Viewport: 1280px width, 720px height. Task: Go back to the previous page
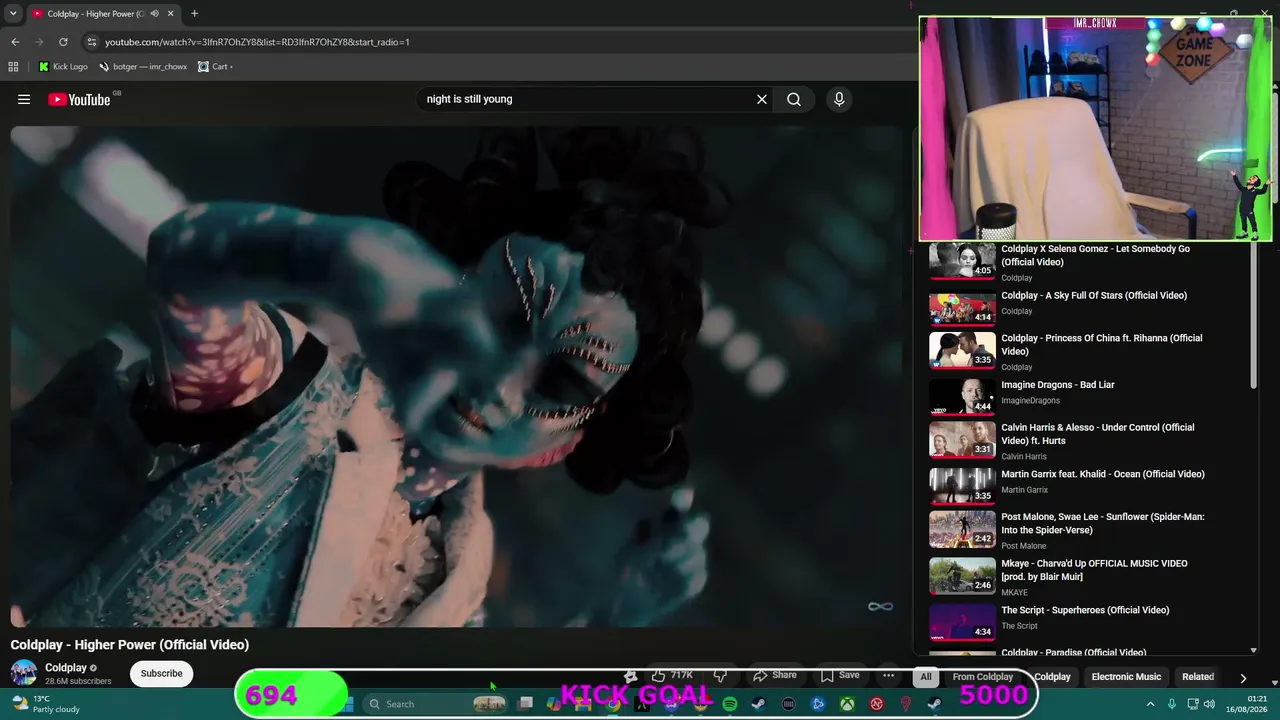coord(15,42)
